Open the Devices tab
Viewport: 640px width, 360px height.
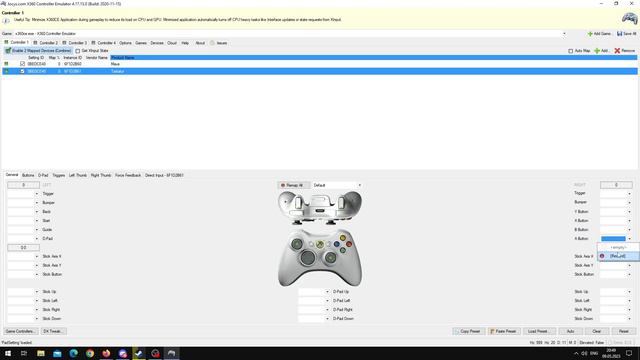pos(157,43)
